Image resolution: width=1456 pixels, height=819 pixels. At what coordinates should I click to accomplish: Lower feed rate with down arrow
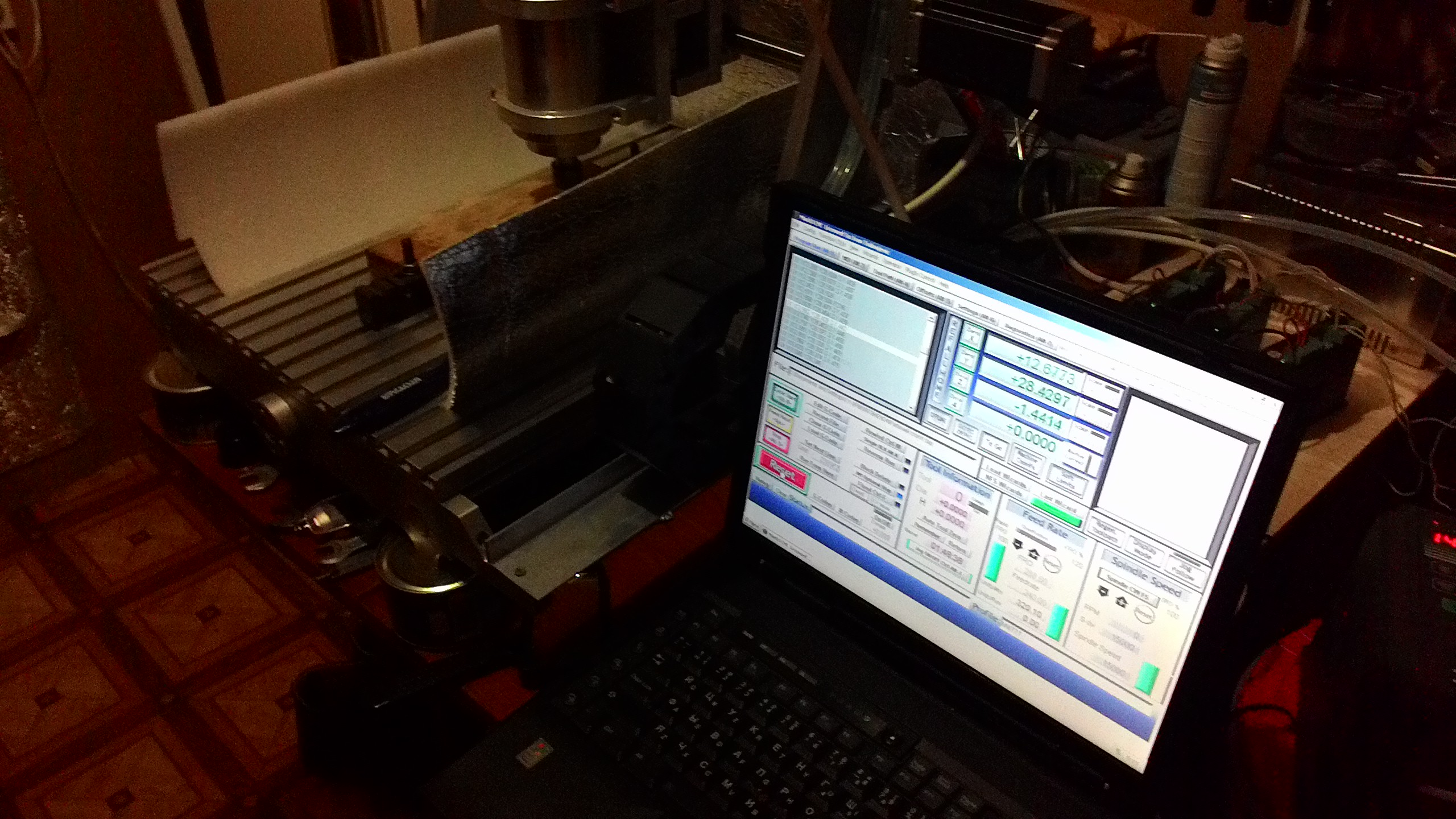pyautogui.click(x=1018, y=544)
